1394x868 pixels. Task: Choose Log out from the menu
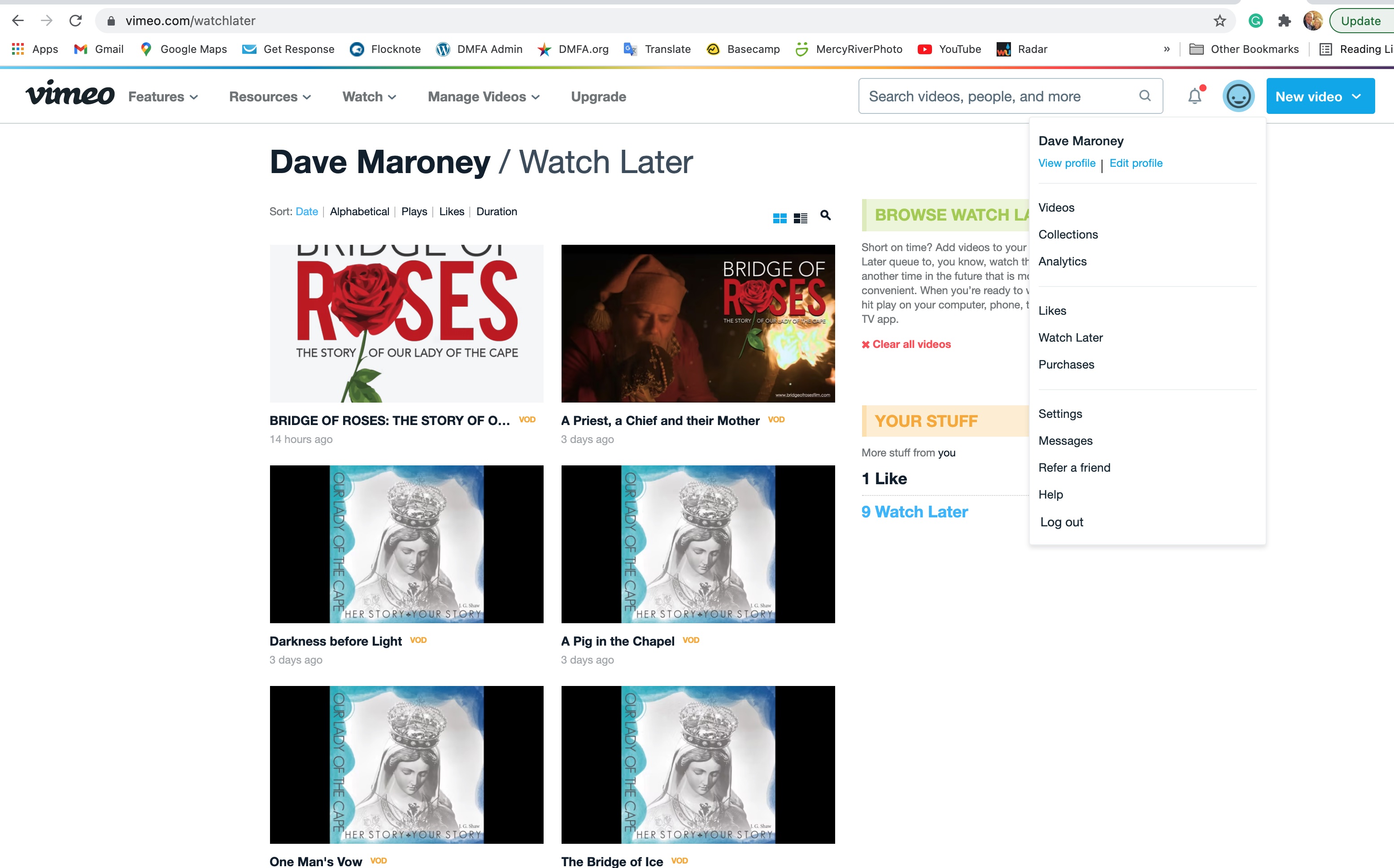(x=1062, y=522)
